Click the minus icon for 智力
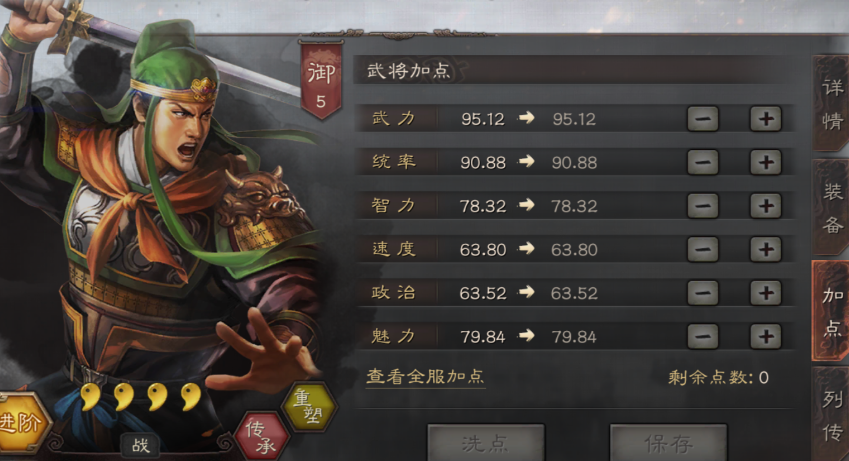 703,206
